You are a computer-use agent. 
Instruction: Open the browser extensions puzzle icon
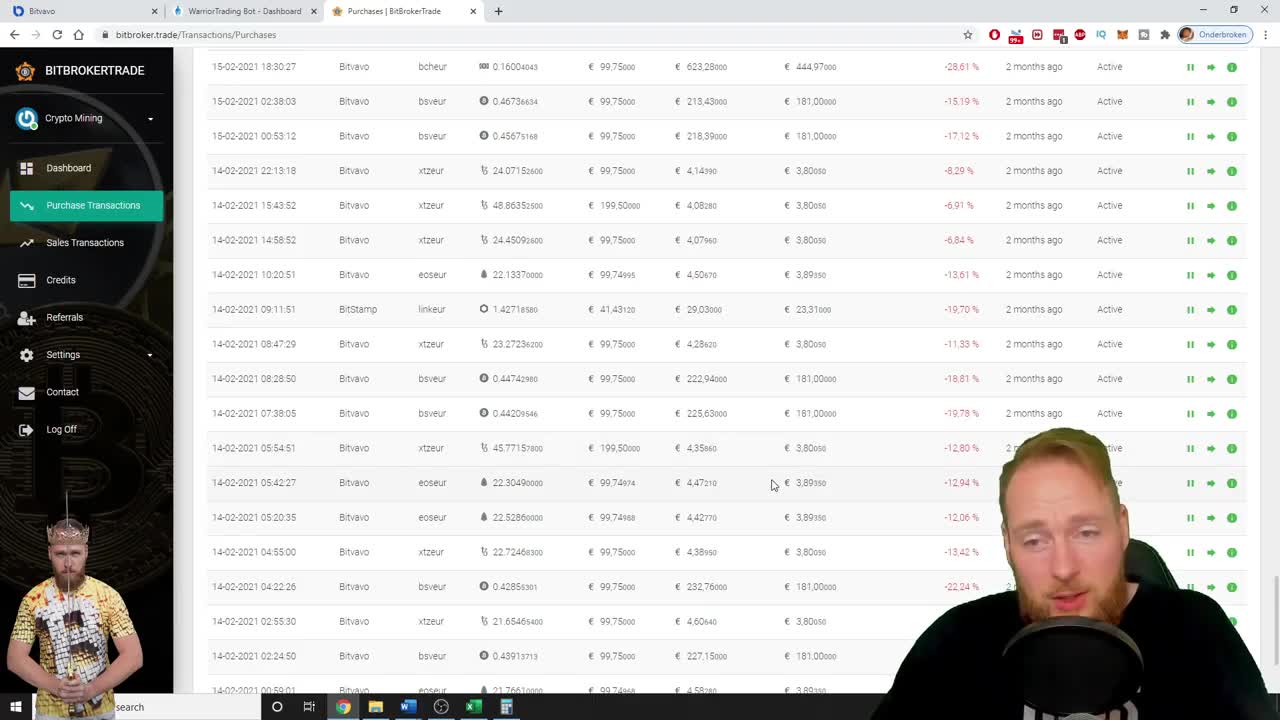1164,34
